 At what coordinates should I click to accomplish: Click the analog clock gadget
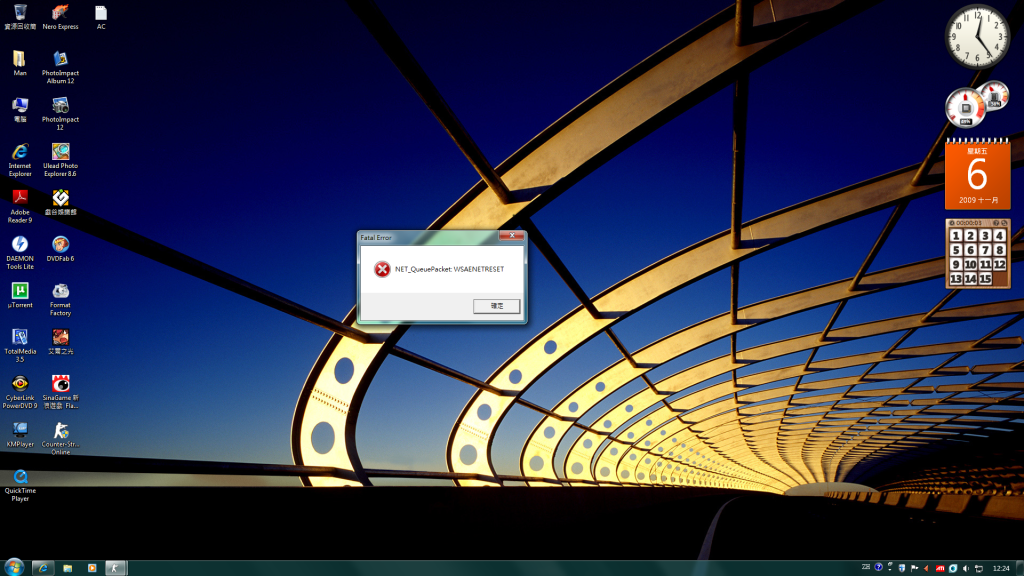click(x=977, y=36)
